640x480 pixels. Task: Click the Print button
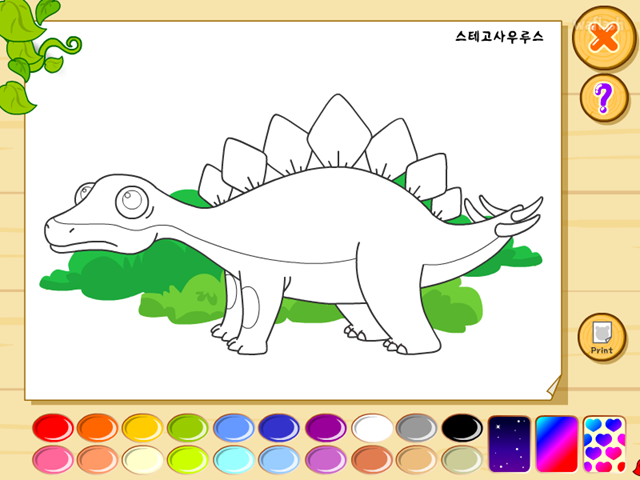point(602,337)
